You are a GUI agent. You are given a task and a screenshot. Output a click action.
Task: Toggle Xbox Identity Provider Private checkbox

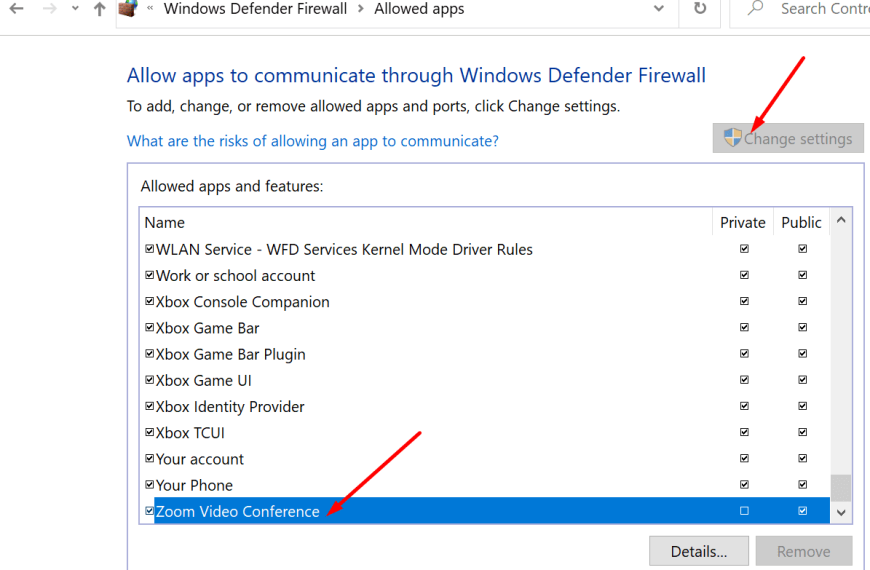point(744,406)
